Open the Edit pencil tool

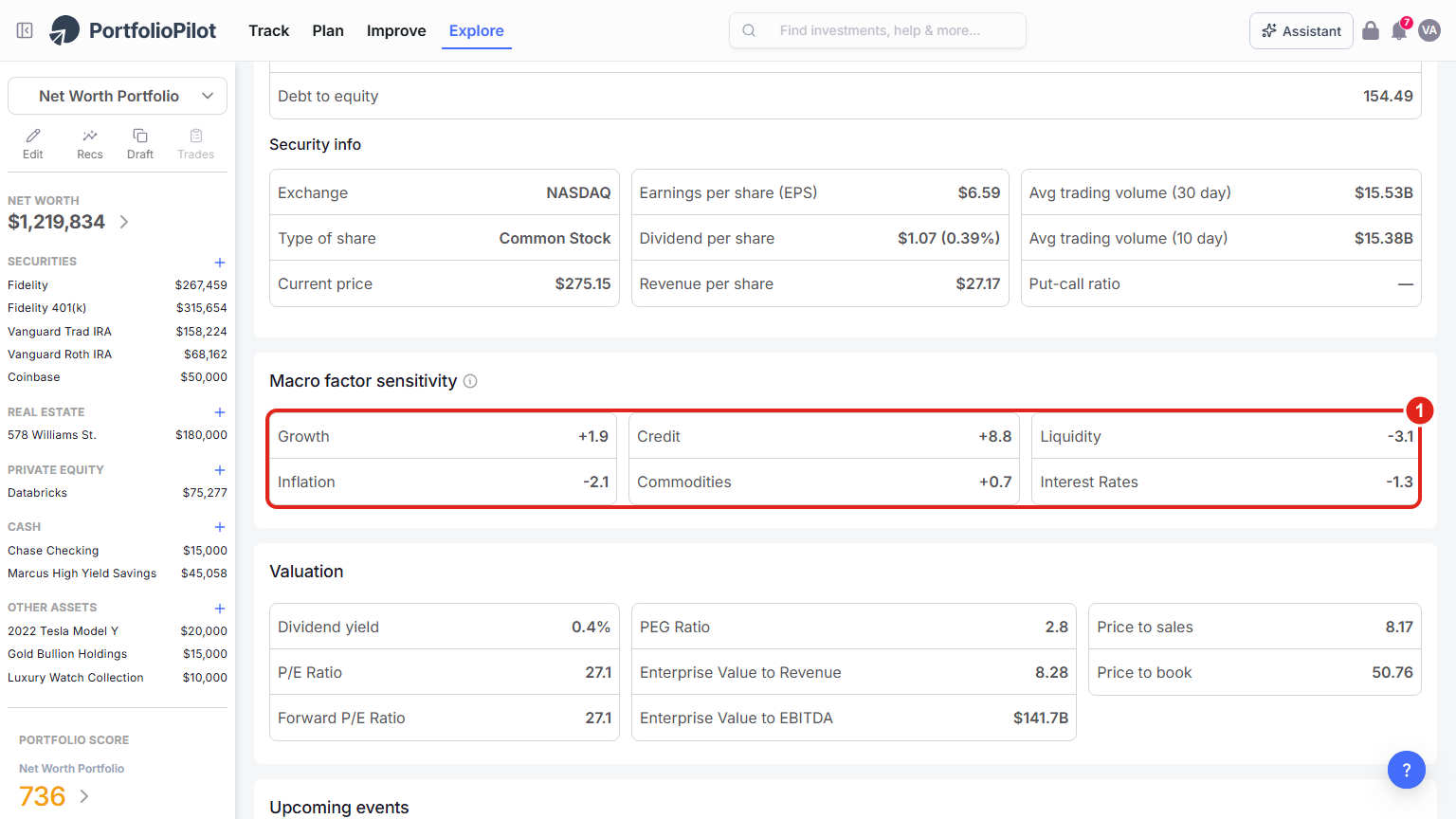pos(33,144)
